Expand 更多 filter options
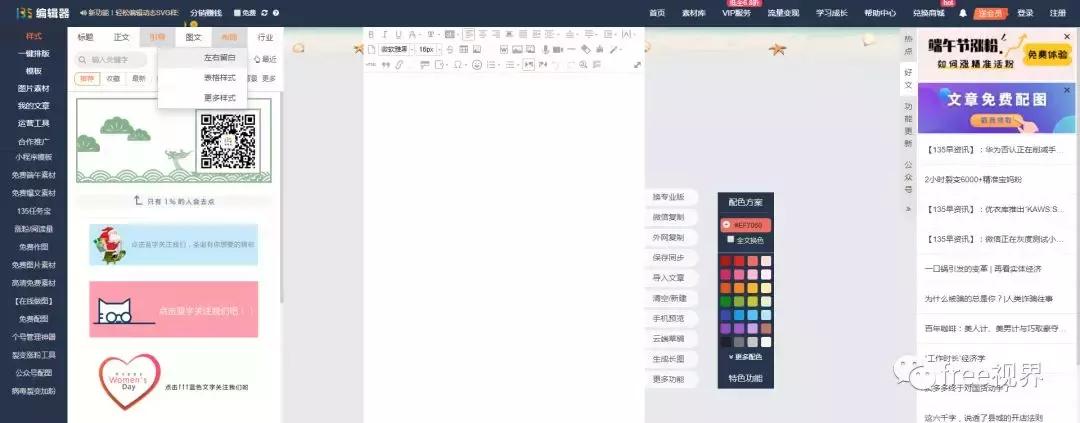This screenshot has width=1080, height=423. point(269,79)
